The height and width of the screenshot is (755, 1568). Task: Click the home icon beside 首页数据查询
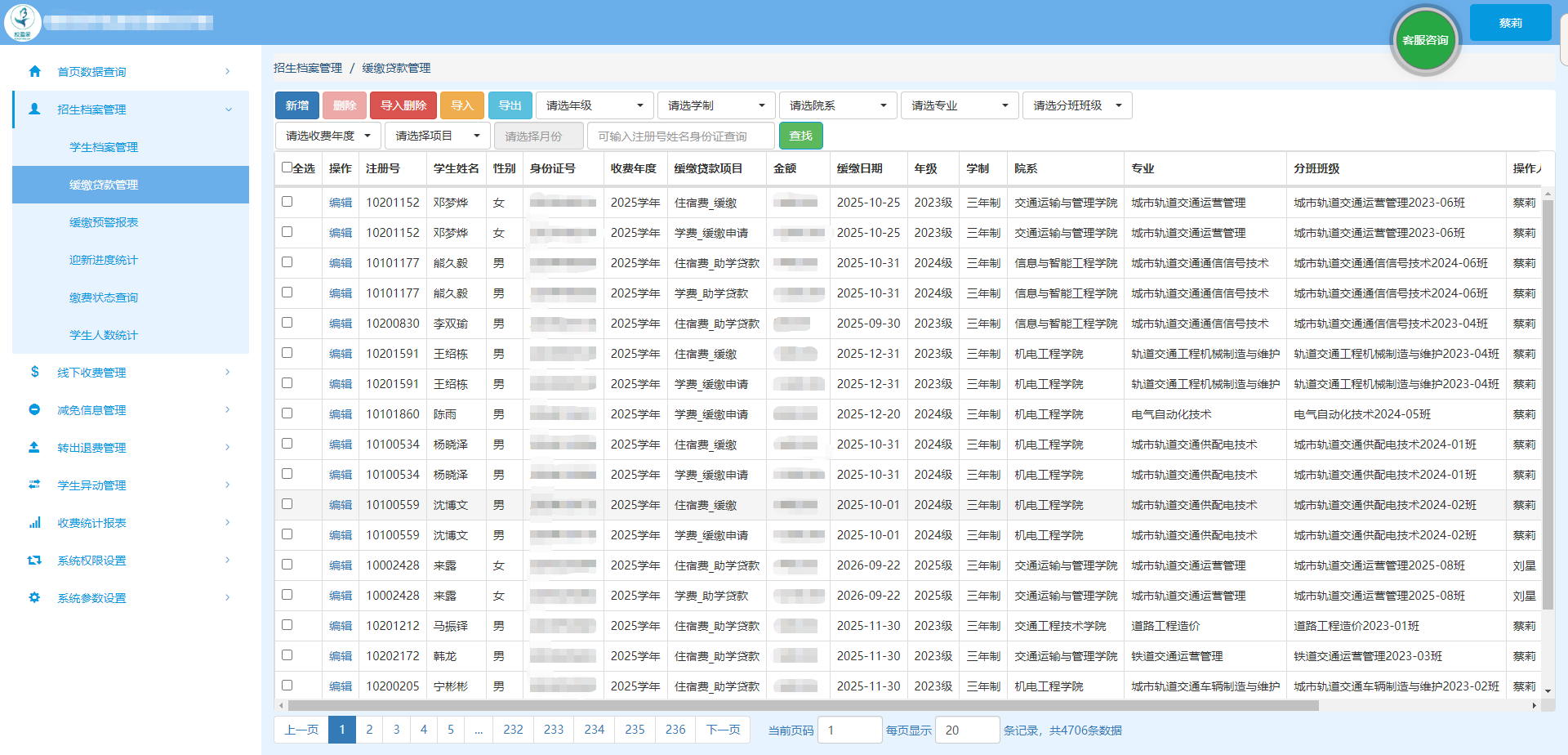point(34,71)
